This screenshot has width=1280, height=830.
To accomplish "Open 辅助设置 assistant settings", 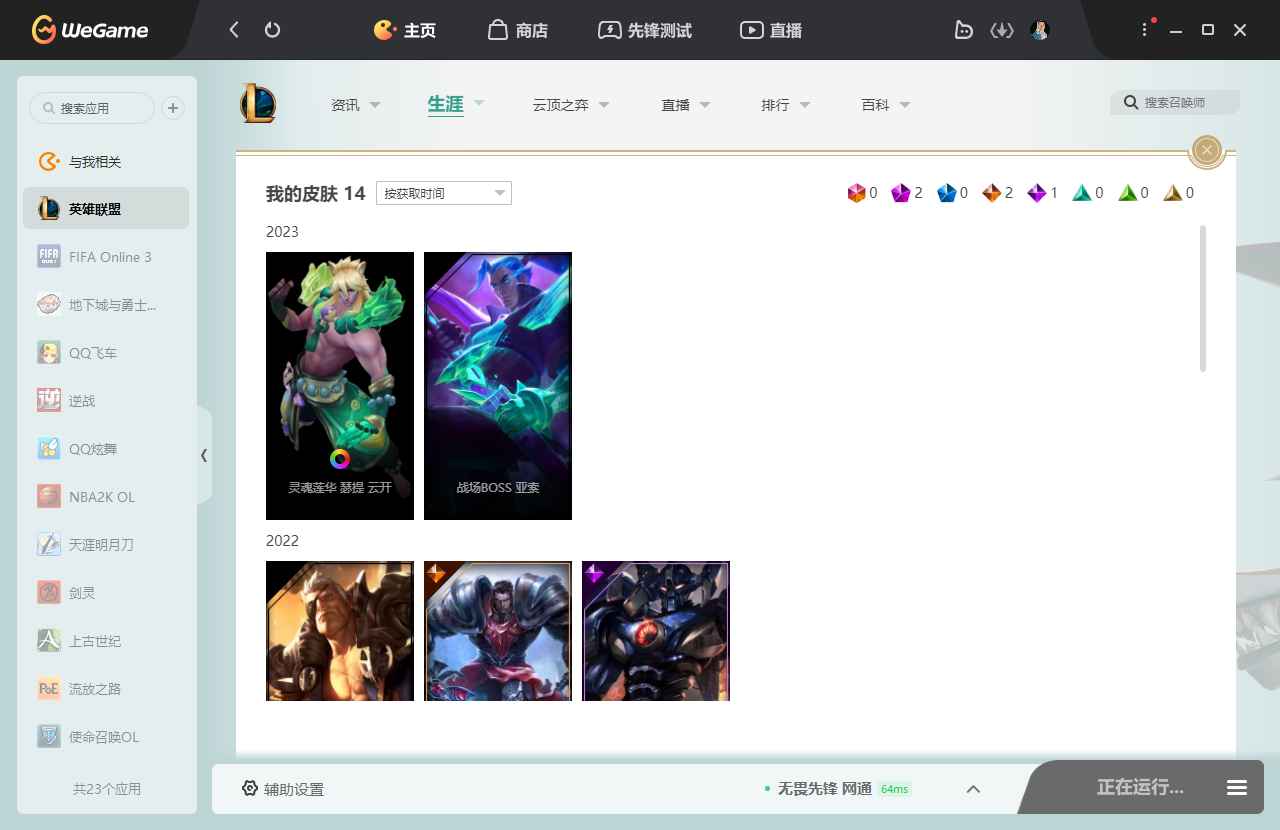I will pos(283,789).
